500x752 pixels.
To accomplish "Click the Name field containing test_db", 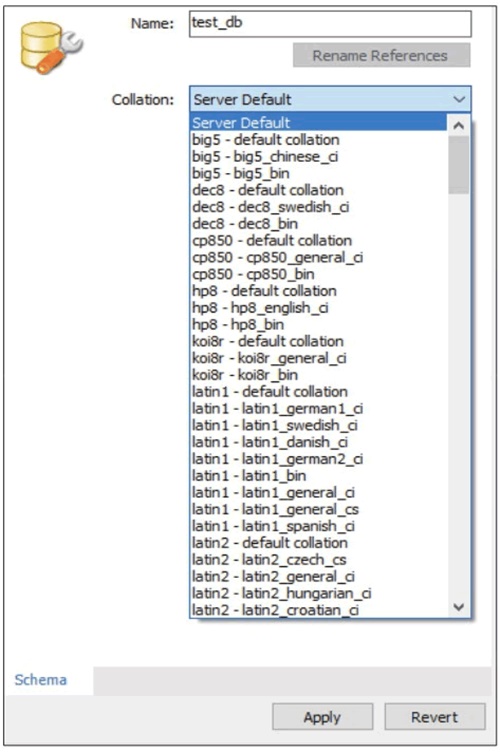I will click(x=330, y=24).
